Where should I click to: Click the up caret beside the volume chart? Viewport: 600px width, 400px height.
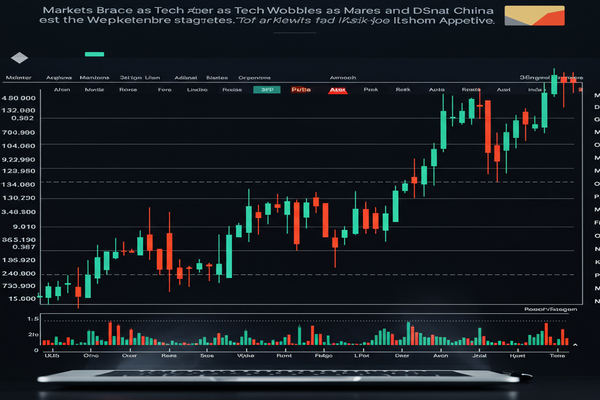click(x=575, y=345)
